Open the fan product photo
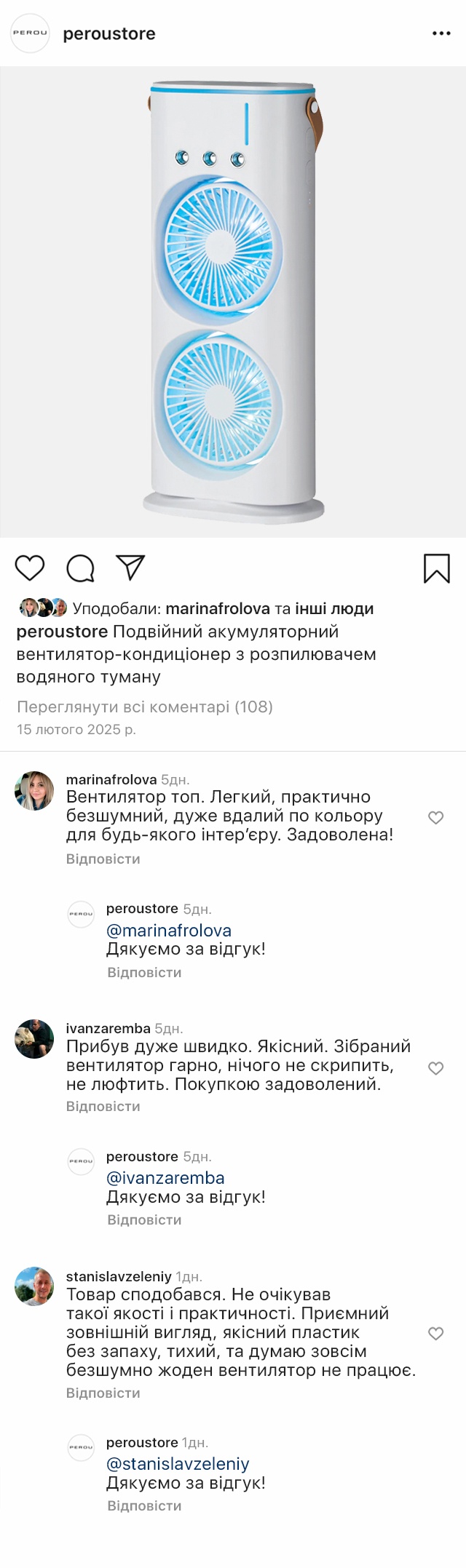The width and height of the screenshot is (466, 1568). (233, 302)
